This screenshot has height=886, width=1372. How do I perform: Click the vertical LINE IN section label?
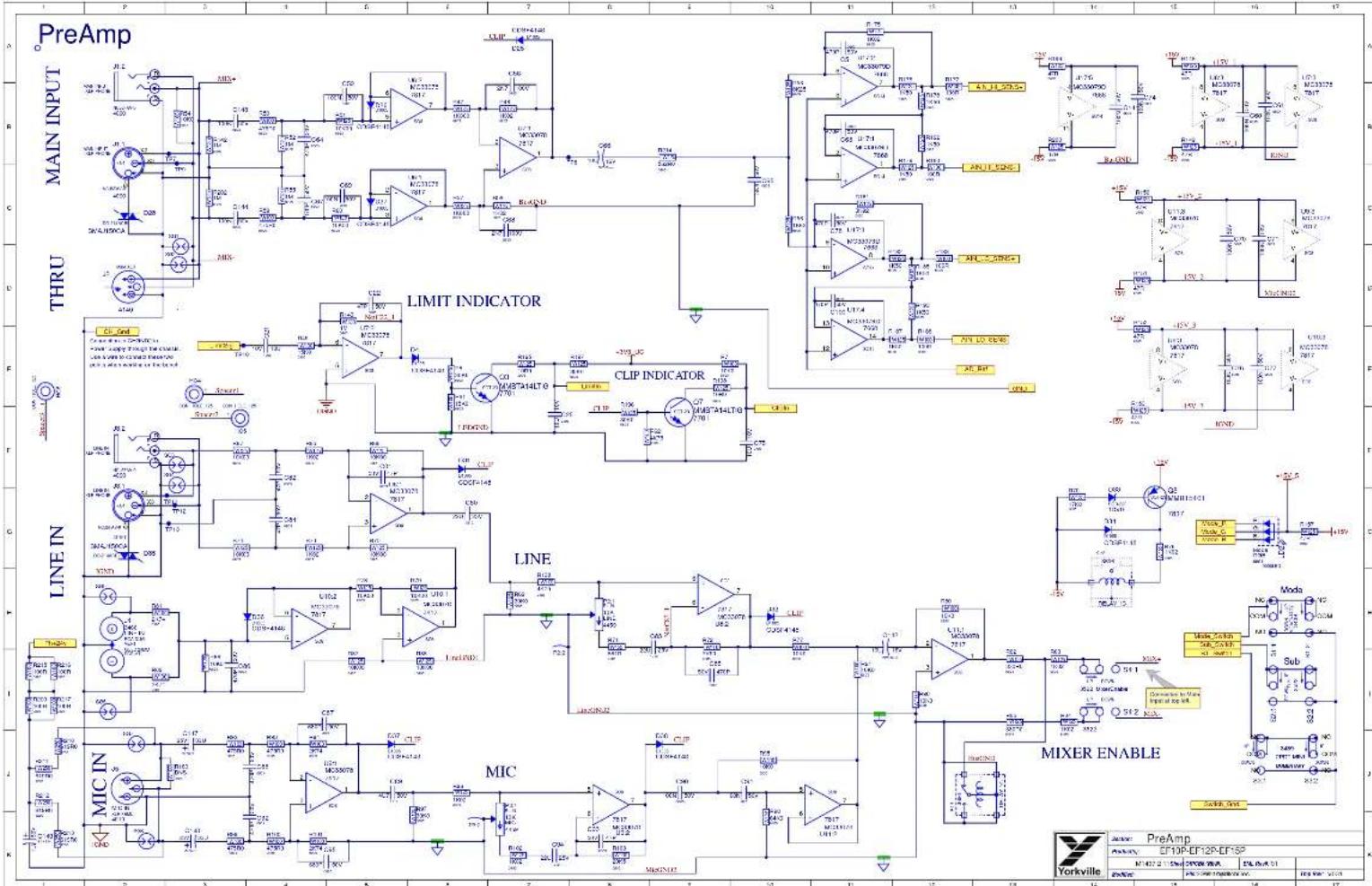[x=57, y=563]
